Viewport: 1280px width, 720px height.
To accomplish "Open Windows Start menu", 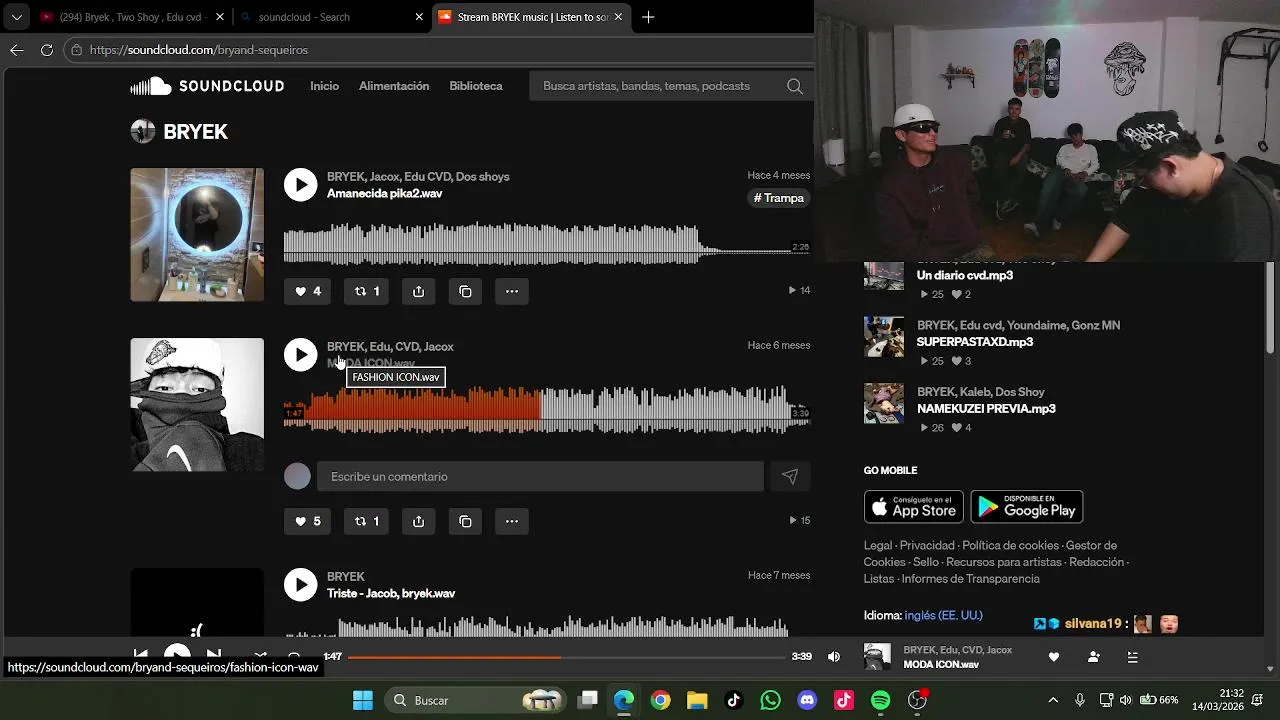I will (362, 700).
